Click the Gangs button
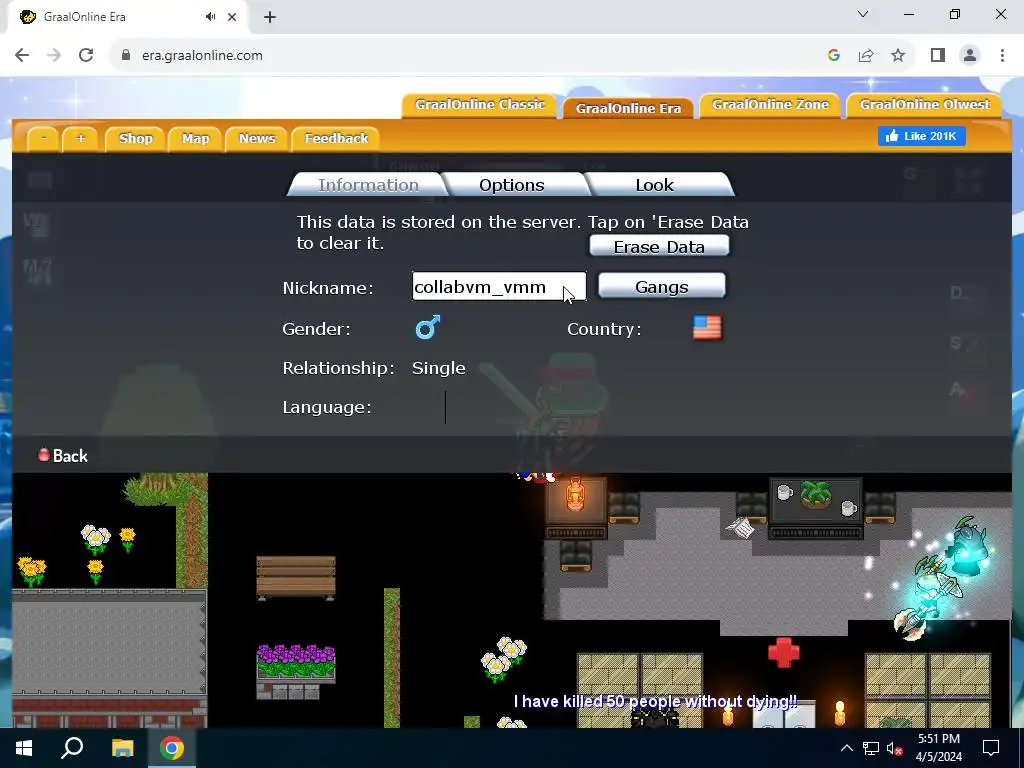The height and width of the screenshot is (768, 1024). (x=662, y=286)
